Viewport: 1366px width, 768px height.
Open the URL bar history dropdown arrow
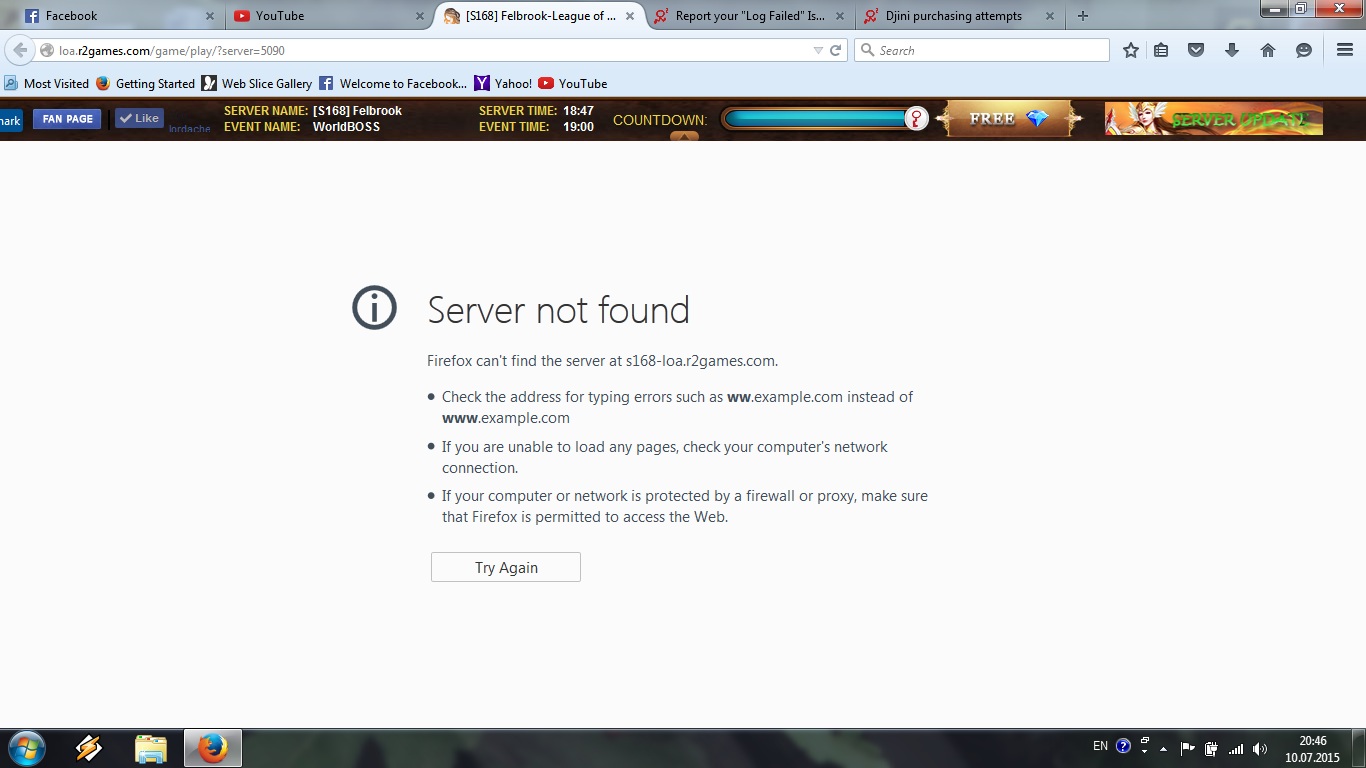(818, 51)
